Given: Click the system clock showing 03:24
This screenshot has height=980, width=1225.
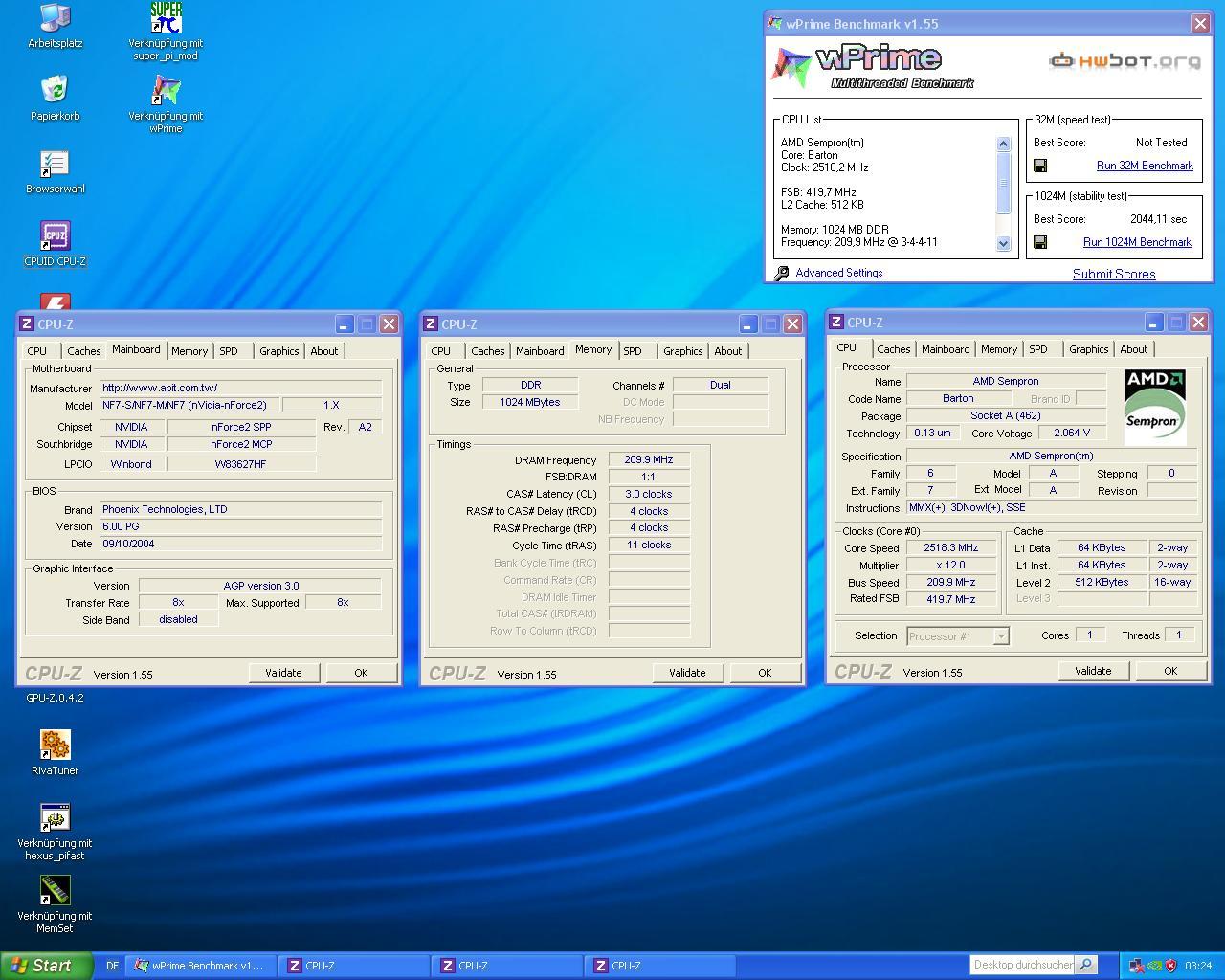Looking at the screenshot, I should tap(1198, 966).
